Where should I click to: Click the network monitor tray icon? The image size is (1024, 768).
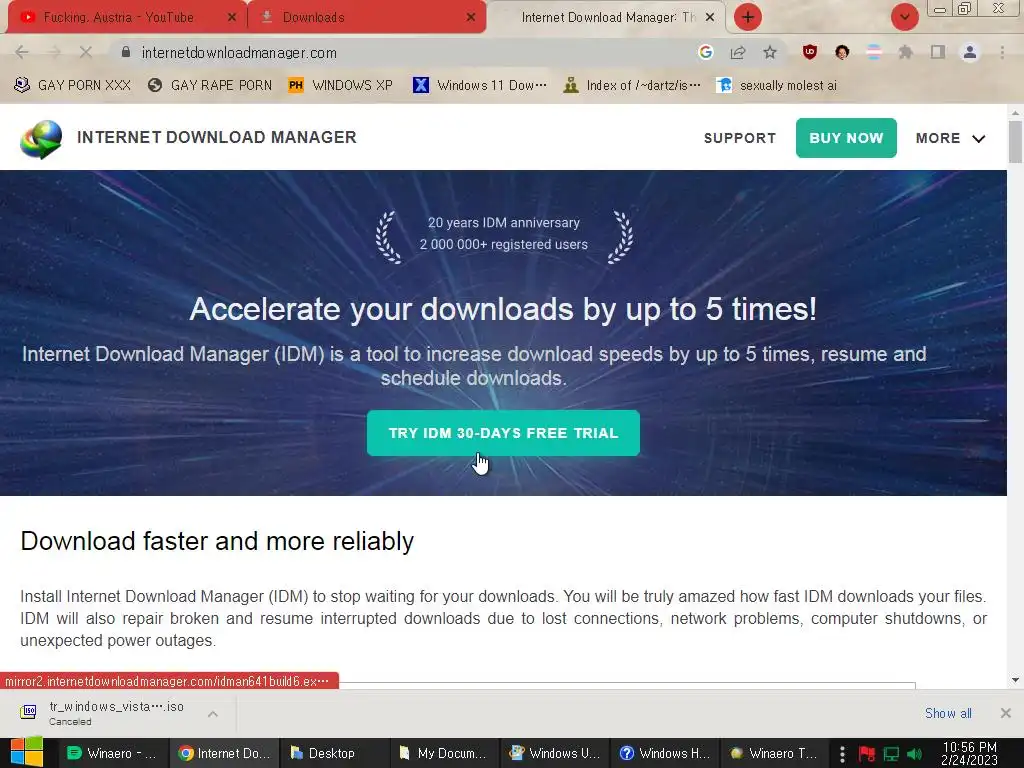891,754
